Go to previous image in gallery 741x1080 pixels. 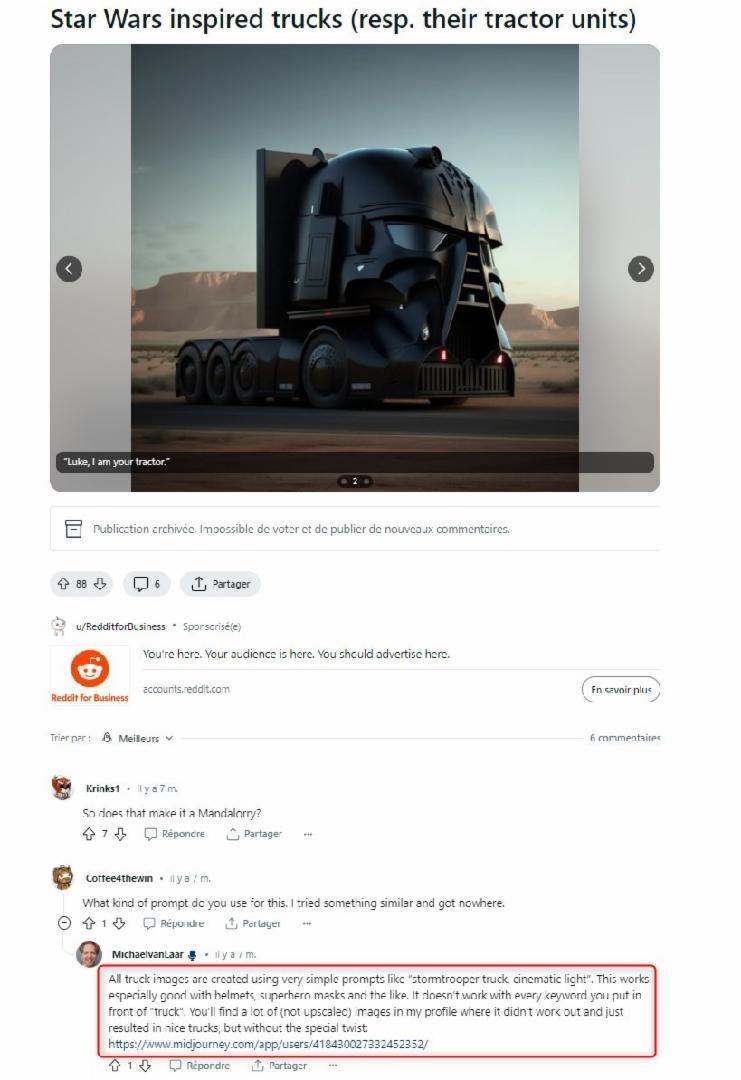[69, 269]
